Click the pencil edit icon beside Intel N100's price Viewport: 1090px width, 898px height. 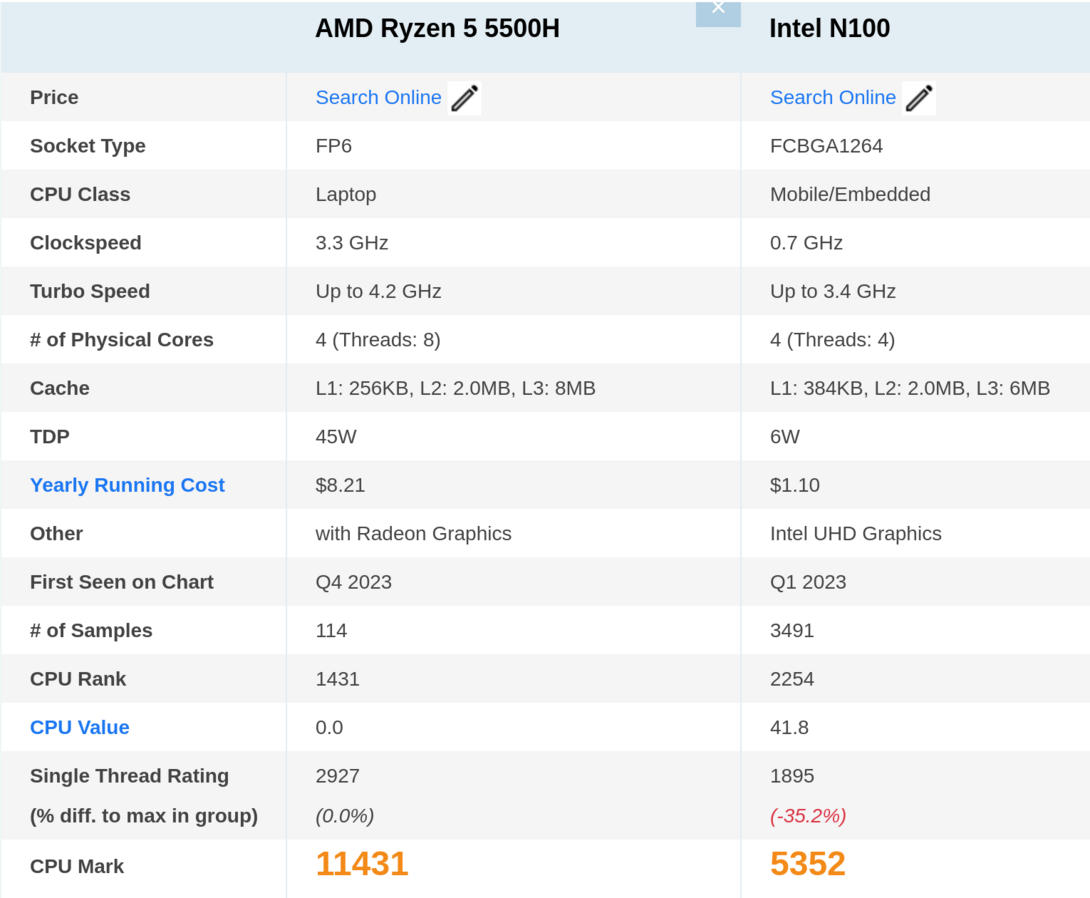point(918,98)
